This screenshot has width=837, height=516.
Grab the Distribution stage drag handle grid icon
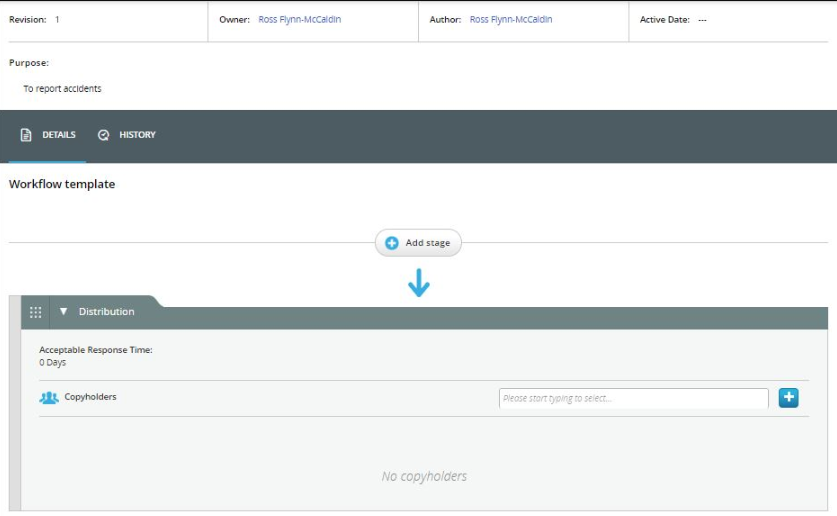click(x=35, y=312)
